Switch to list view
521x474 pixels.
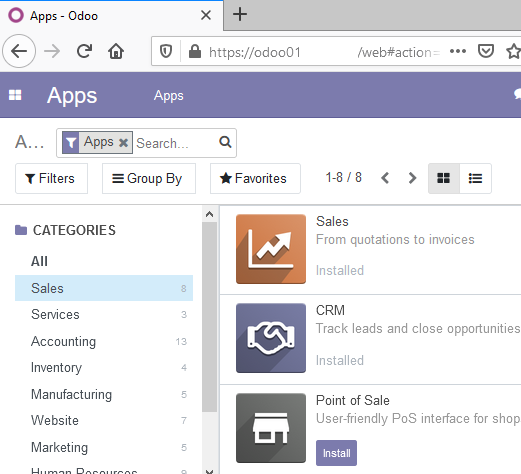pos(475,178)
